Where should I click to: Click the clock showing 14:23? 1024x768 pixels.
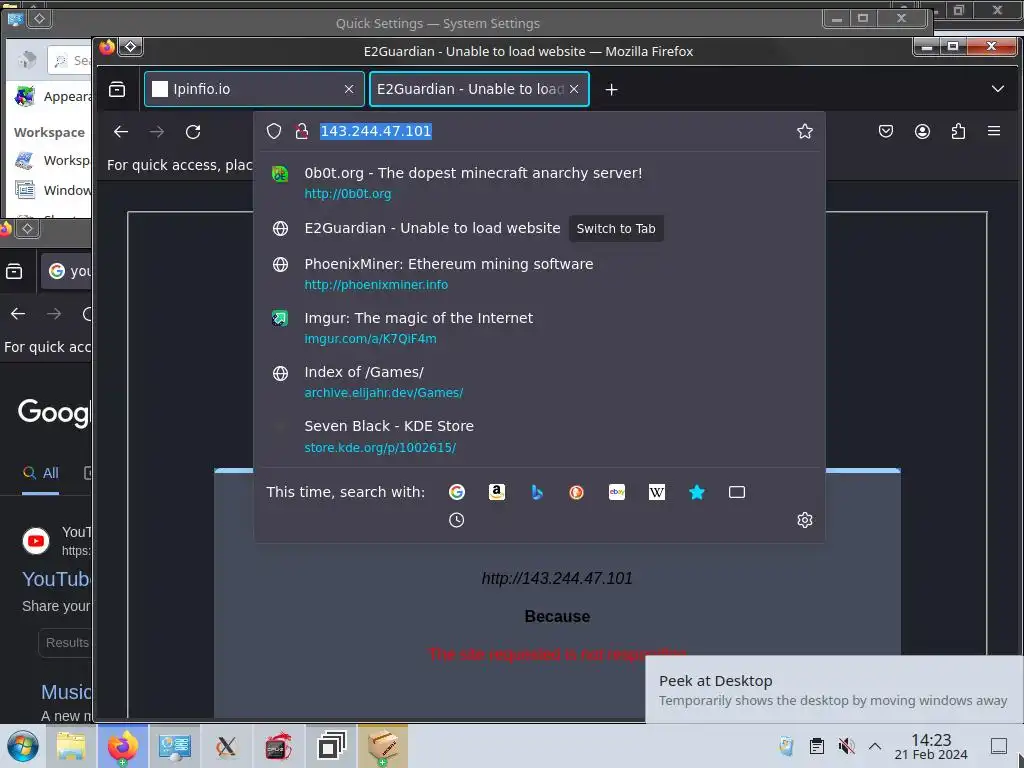pos(931,746)
